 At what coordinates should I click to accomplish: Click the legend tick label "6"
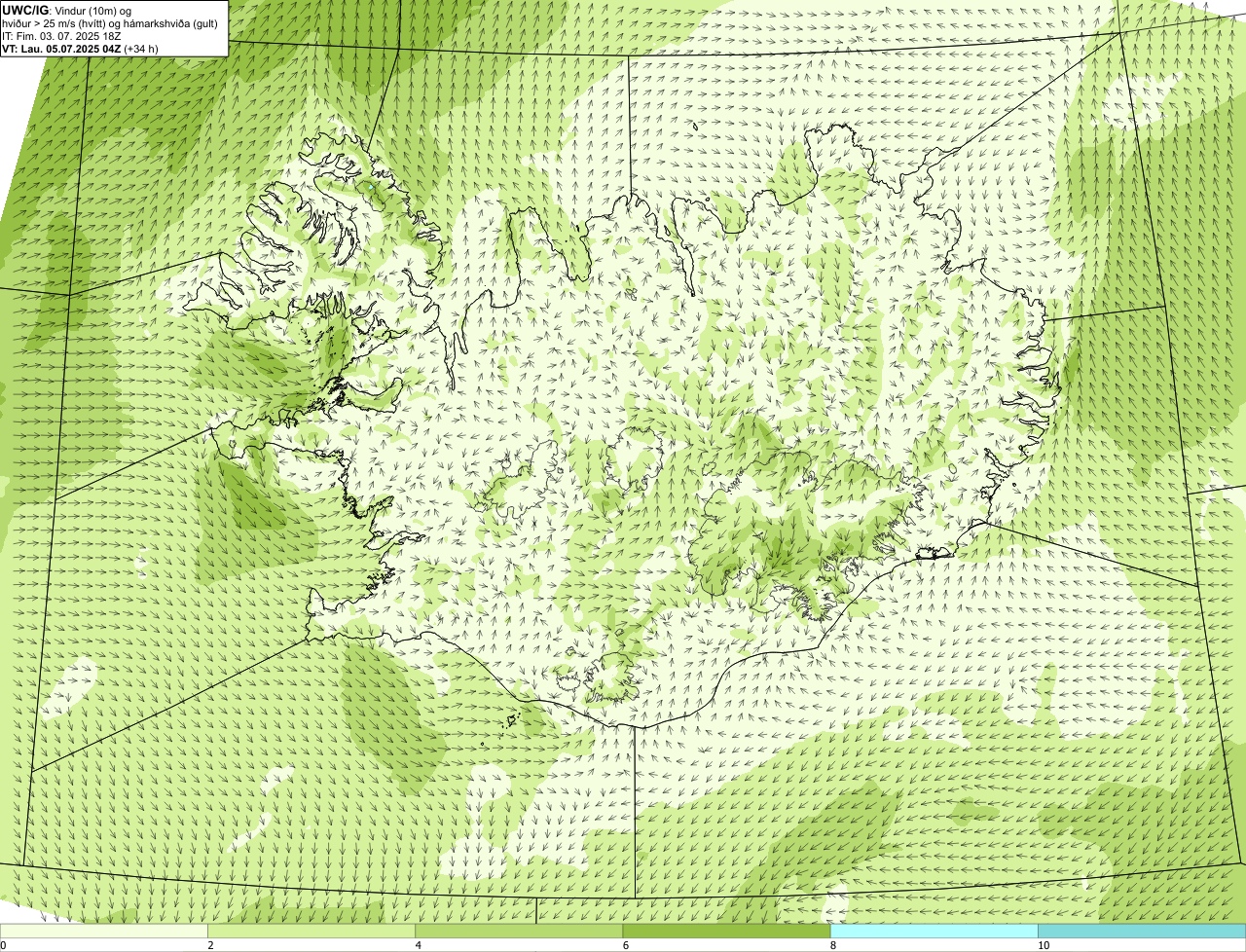(x=625, y=945)
